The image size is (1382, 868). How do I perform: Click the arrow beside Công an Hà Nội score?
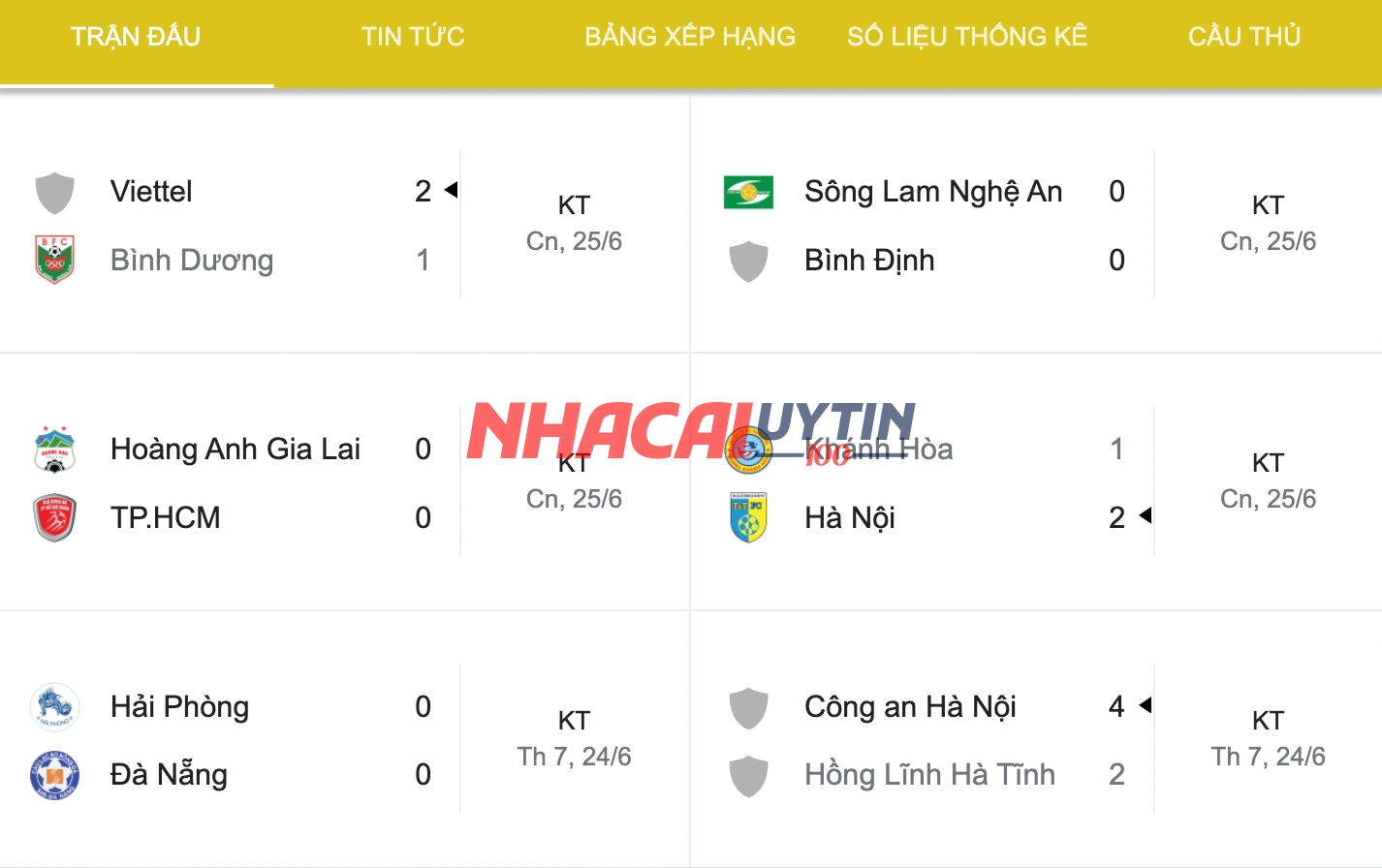pyautogui.click(x=1146, y=704)
